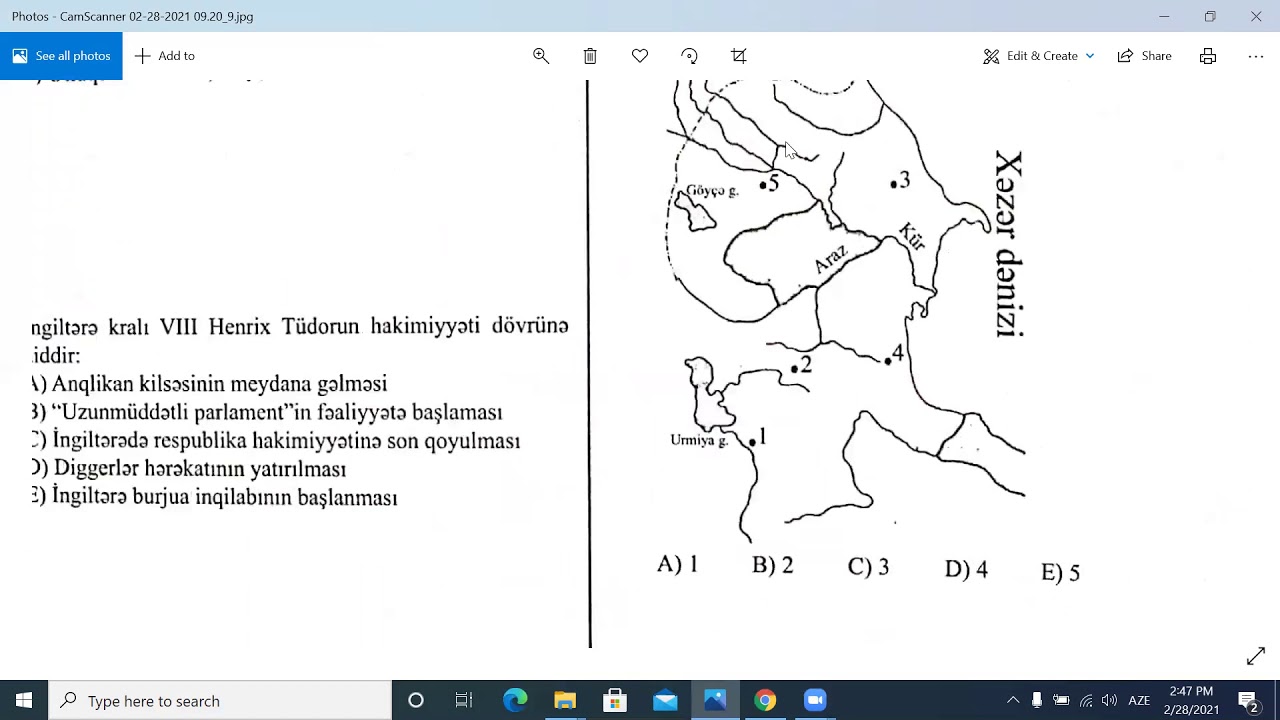Show hidden system tray icons
This screenshot has width=1280, height=720.
coord(1013,700)
